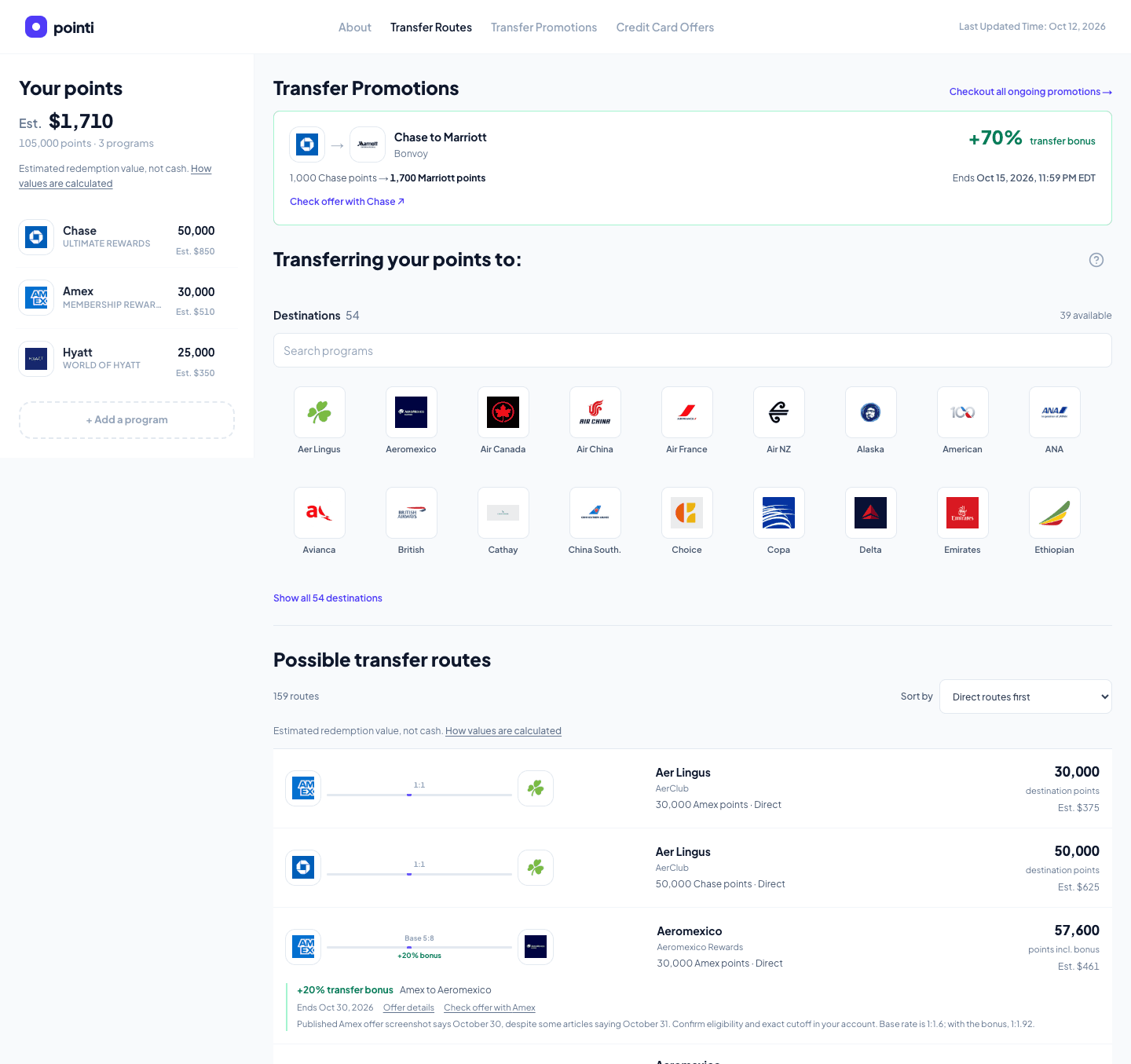Click Check offer with Chase link
The height and width of the screenshot is (1064, 1131).
[x=347, y=202]
